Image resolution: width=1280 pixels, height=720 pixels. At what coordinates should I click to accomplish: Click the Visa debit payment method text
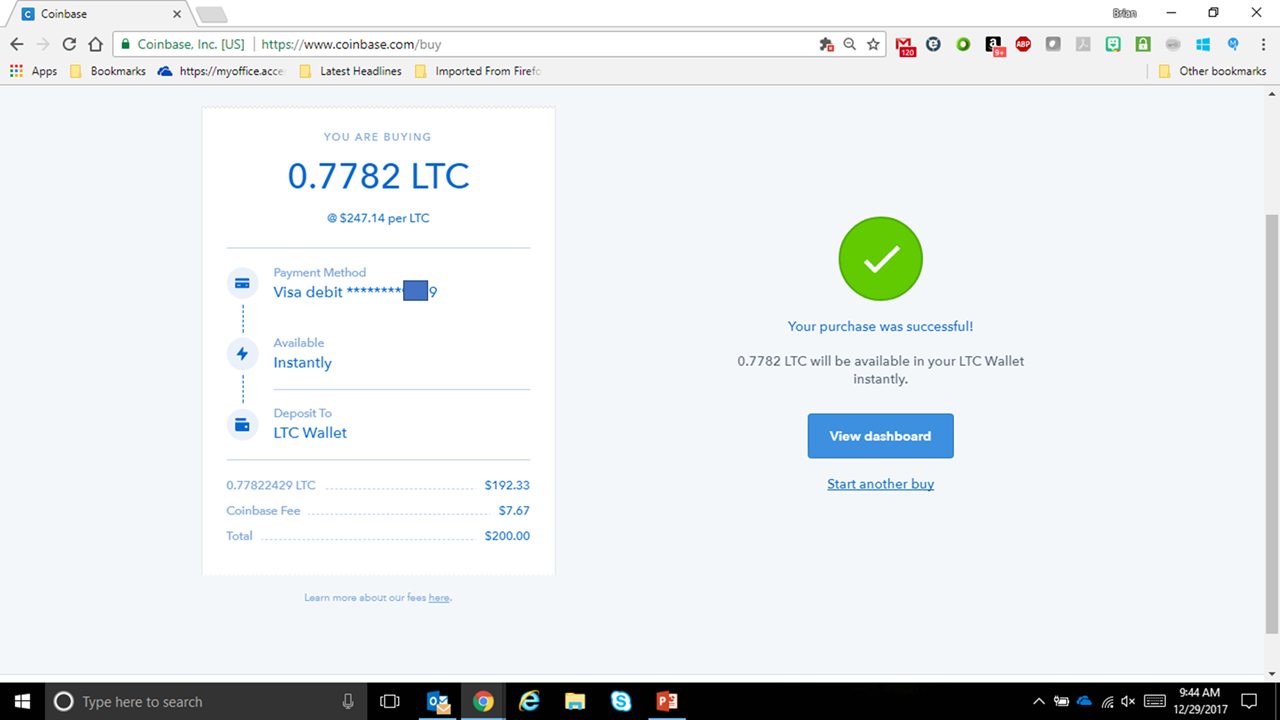[355, 292]
